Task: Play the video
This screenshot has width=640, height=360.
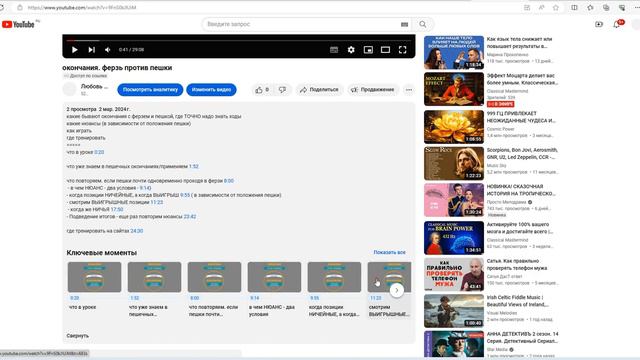Action: point(75,50)
